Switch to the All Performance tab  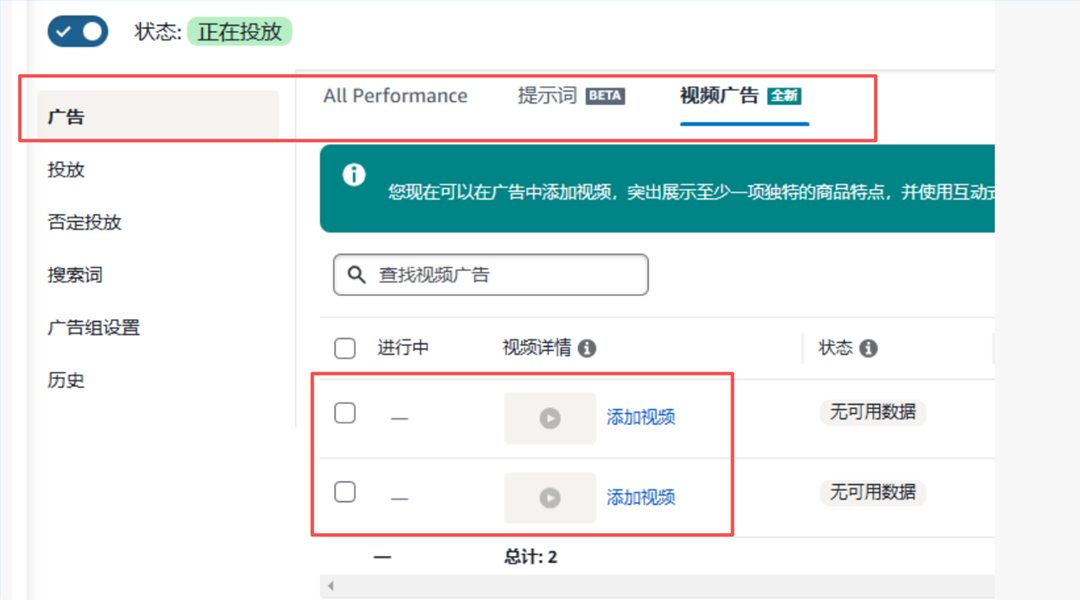[x=395, y=95]
